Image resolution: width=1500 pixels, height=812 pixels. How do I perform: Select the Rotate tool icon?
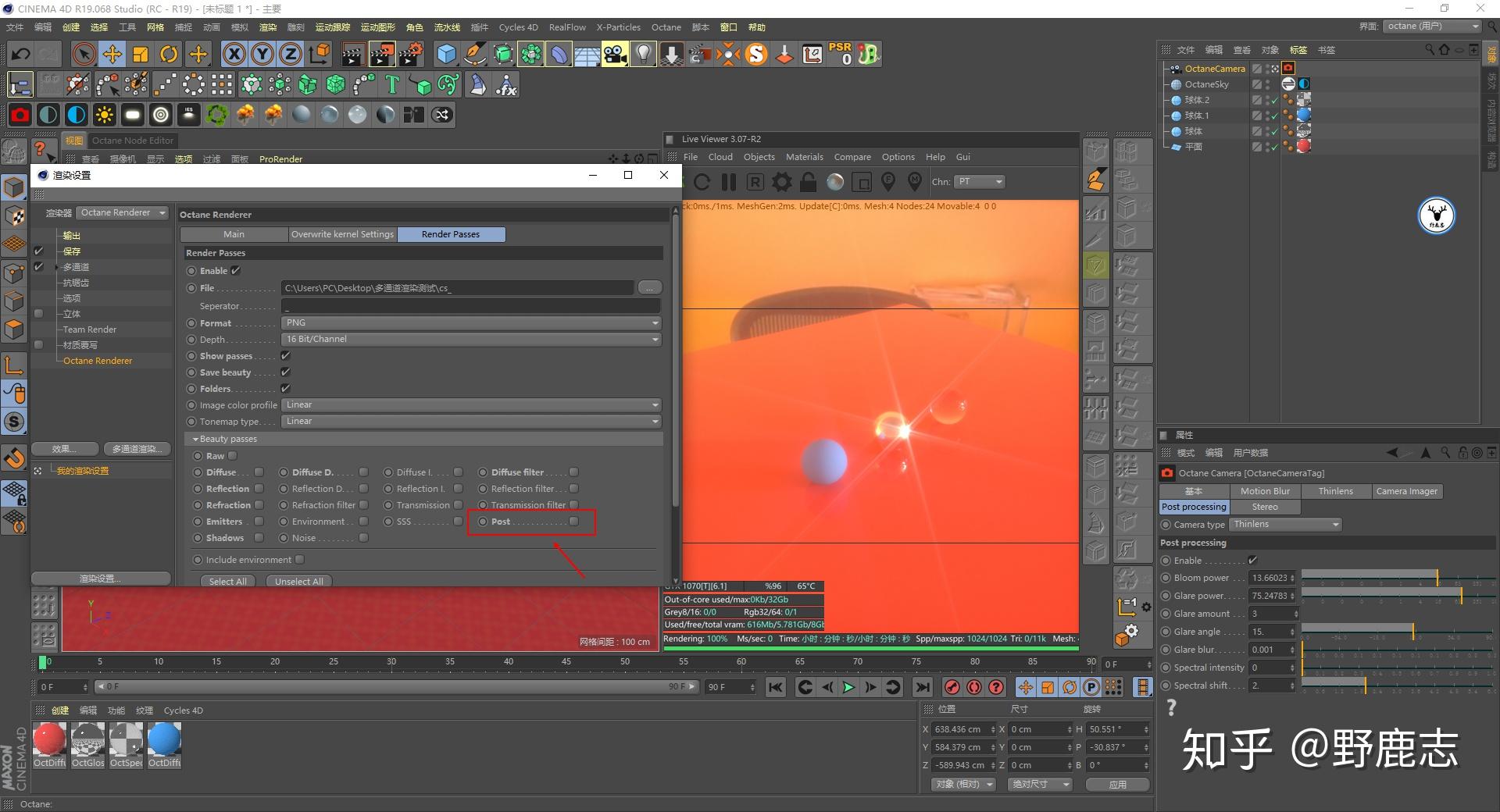pyautogui.click(x=169, y=54)
